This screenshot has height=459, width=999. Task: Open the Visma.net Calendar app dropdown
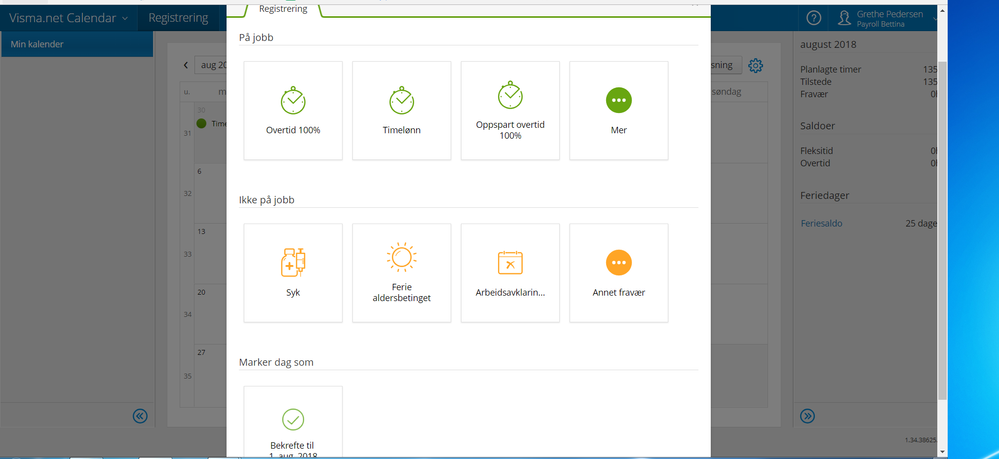(69, 18)
